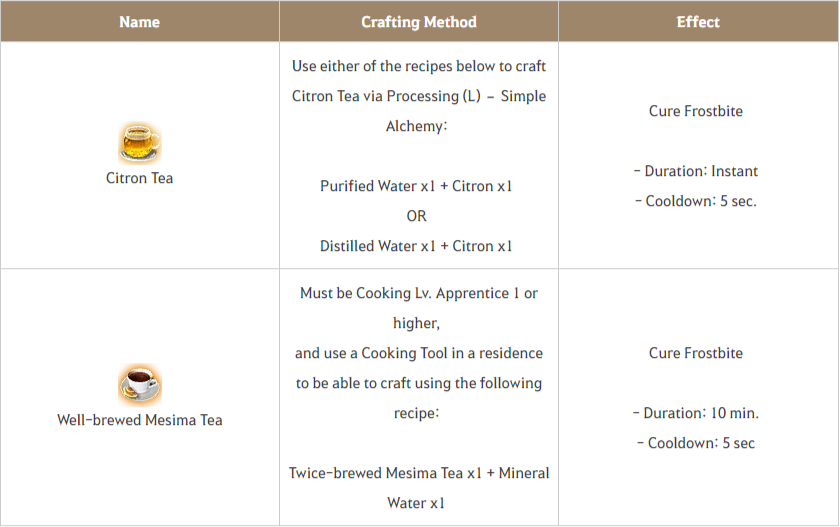
Task: Select the Name column header
Action: point(139,22)
